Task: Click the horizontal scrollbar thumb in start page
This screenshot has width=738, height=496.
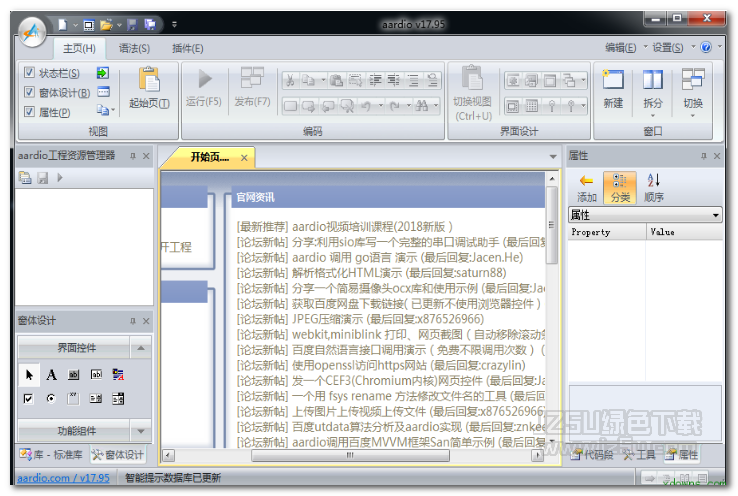Action: pyautogui.click(x=350, y=456)
